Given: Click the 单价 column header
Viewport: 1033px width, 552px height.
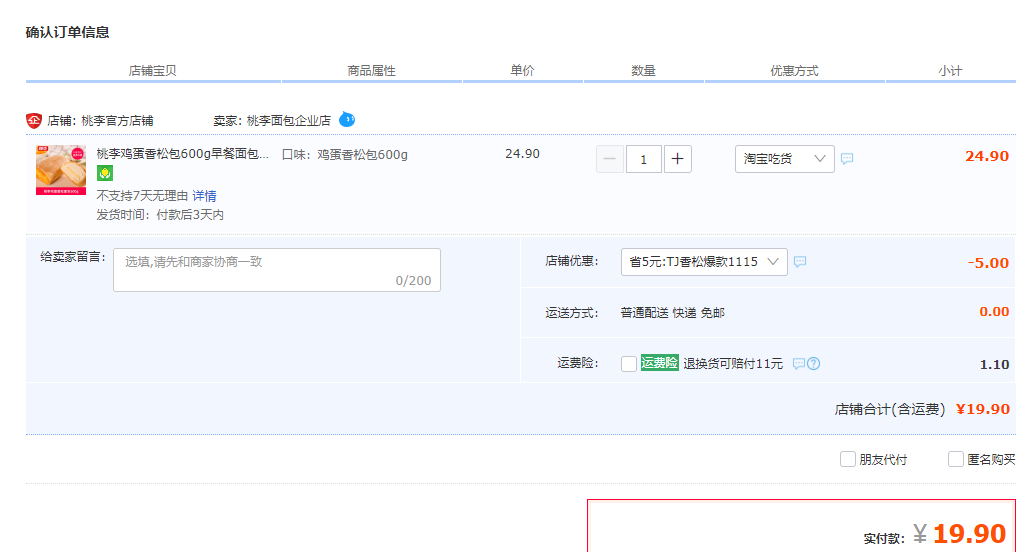Looking at the screenshot, I should tap(522, 70).
